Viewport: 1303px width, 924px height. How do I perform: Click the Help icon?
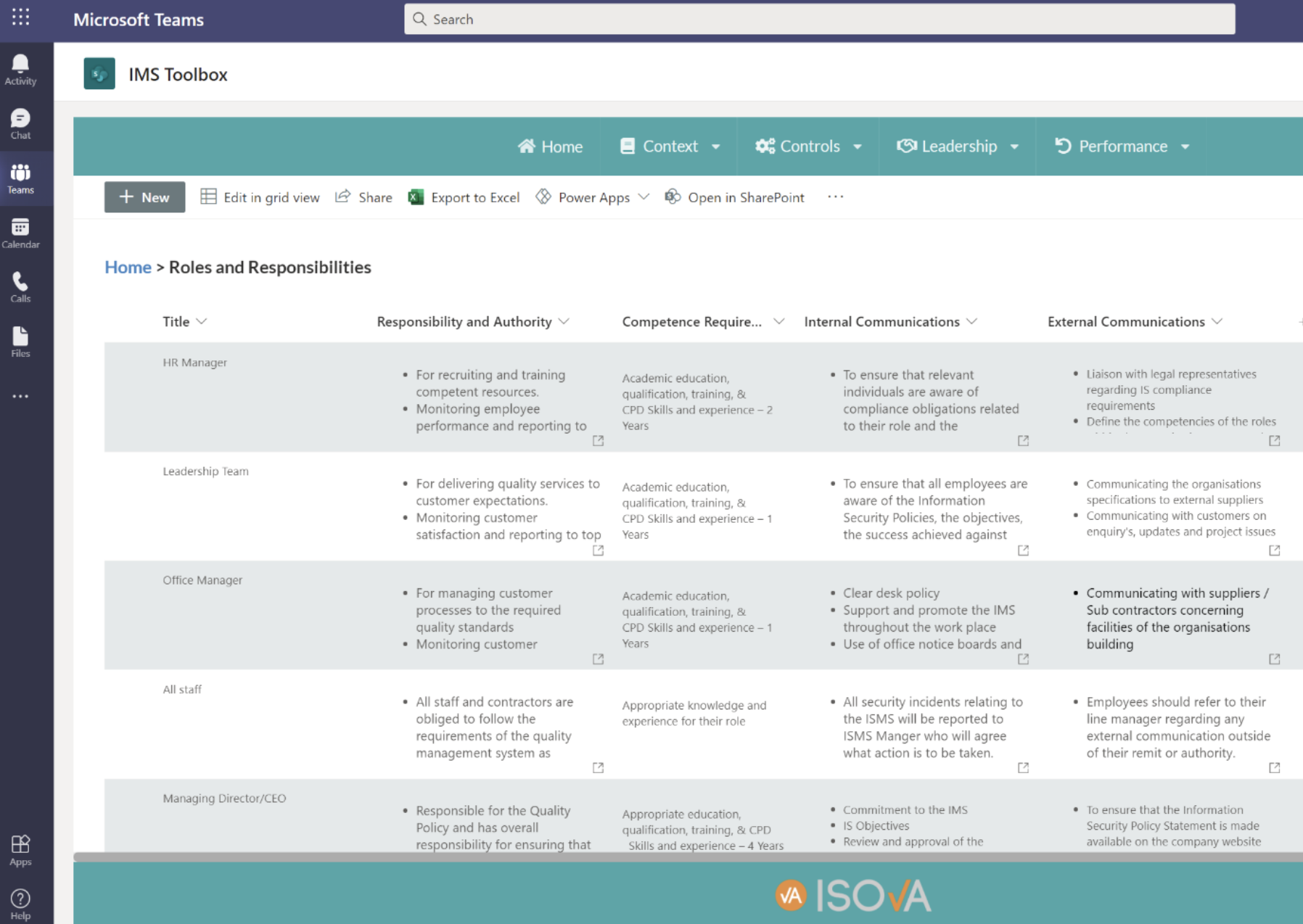20,902
